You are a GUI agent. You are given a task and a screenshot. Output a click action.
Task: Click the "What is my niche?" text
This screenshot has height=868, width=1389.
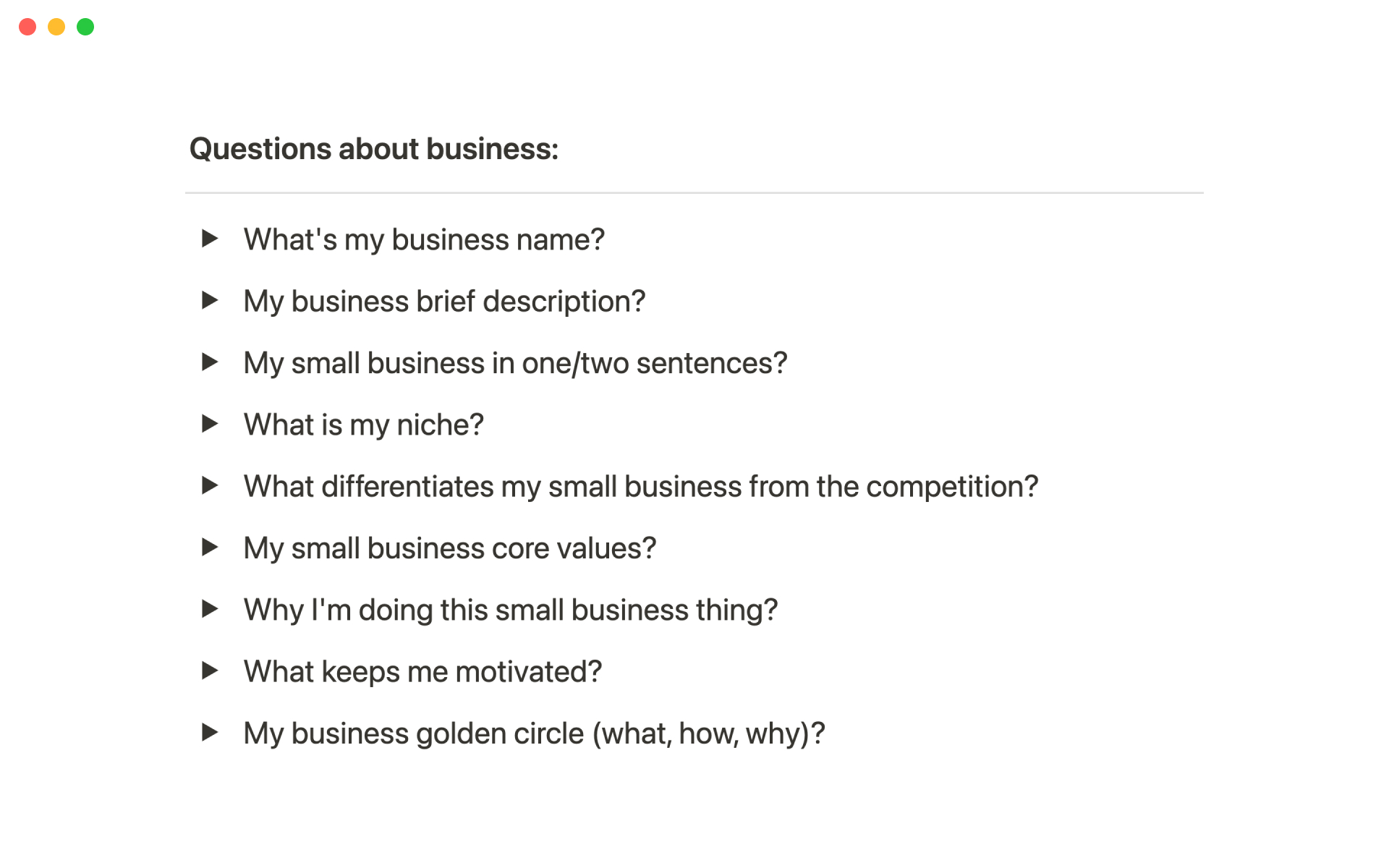coord(363,425)
